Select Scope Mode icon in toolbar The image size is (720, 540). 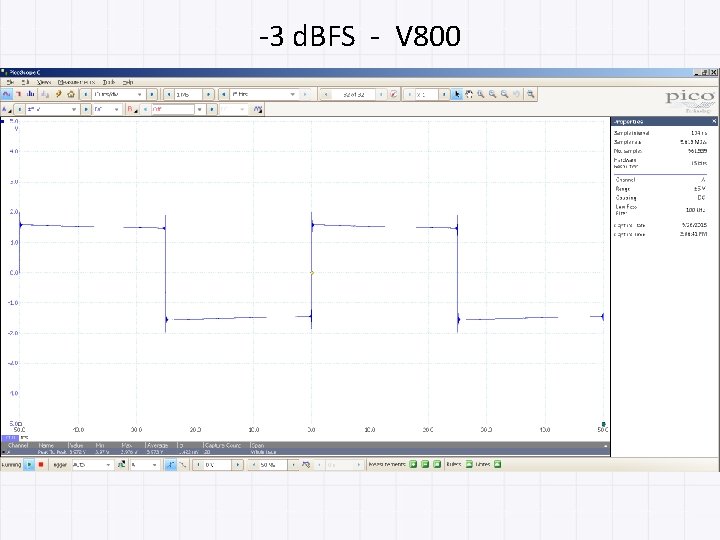6,94
